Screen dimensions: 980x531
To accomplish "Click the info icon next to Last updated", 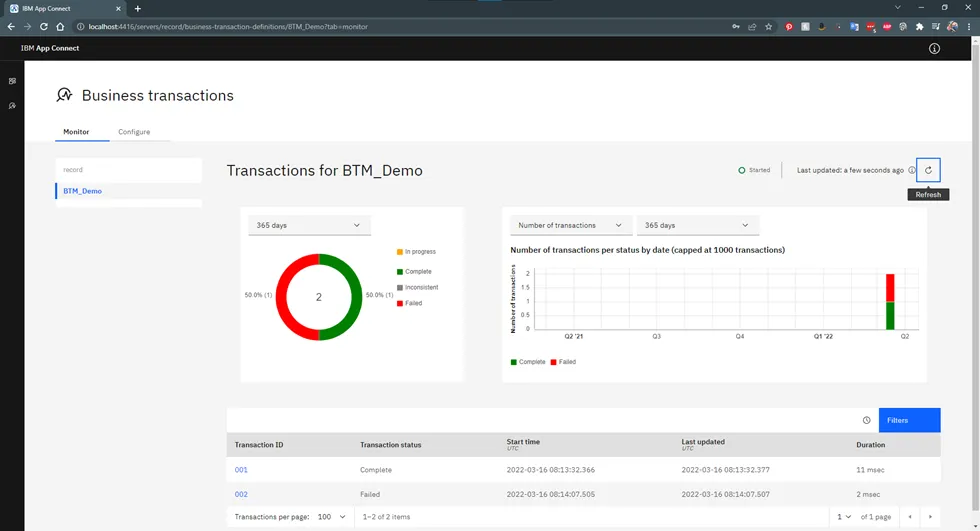I will pyautogui.click(x=912, y=170).
